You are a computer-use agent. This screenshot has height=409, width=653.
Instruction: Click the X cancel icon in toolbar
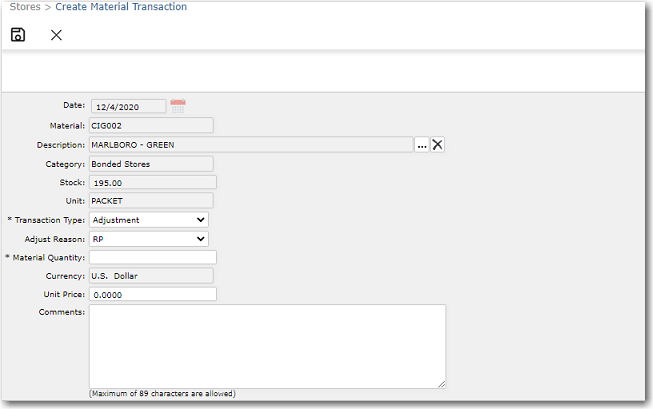tap(56, 35)
